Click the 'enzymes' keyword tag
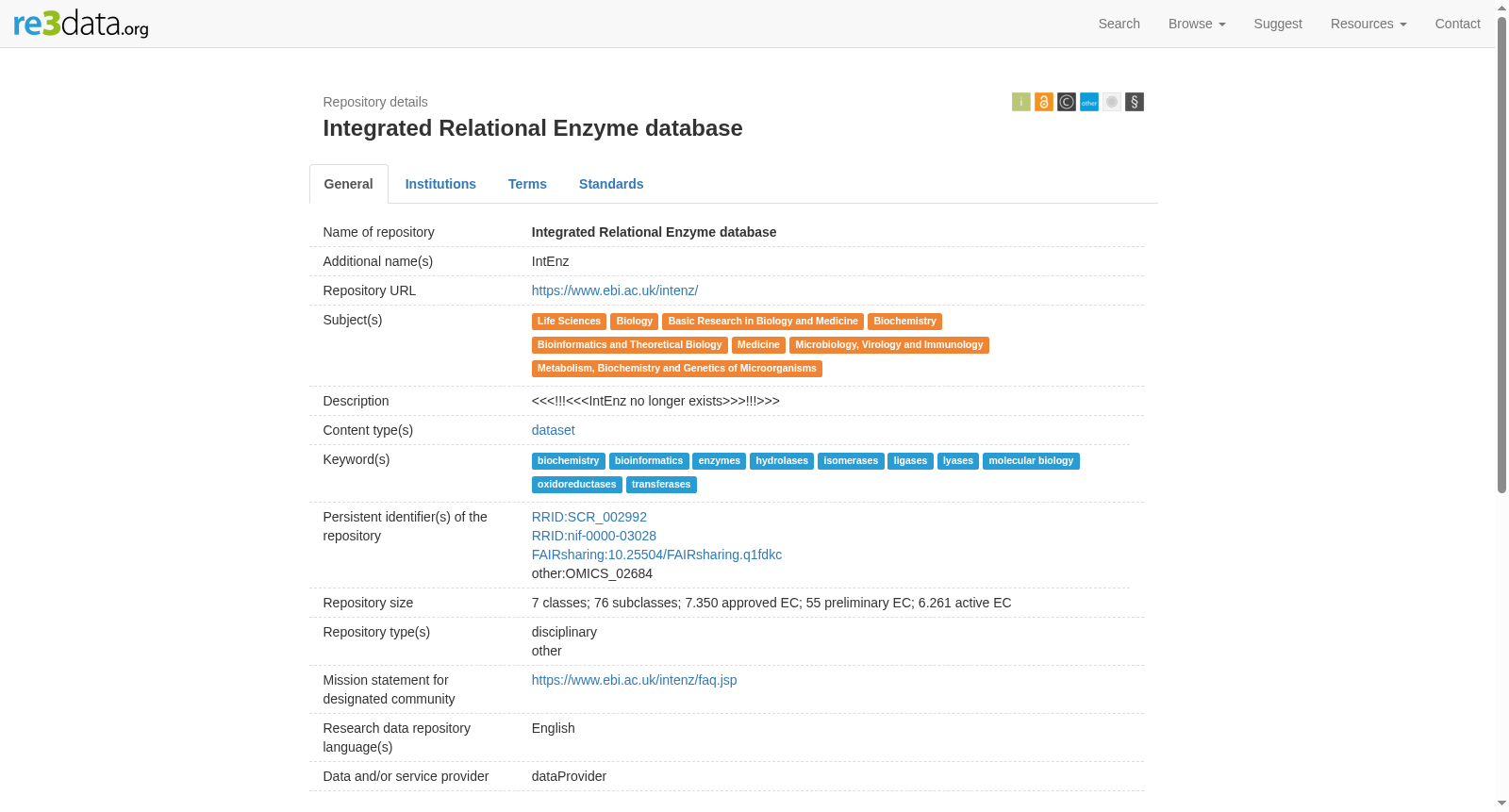This screenshot has width=1509, height=812. pos(720,461)
